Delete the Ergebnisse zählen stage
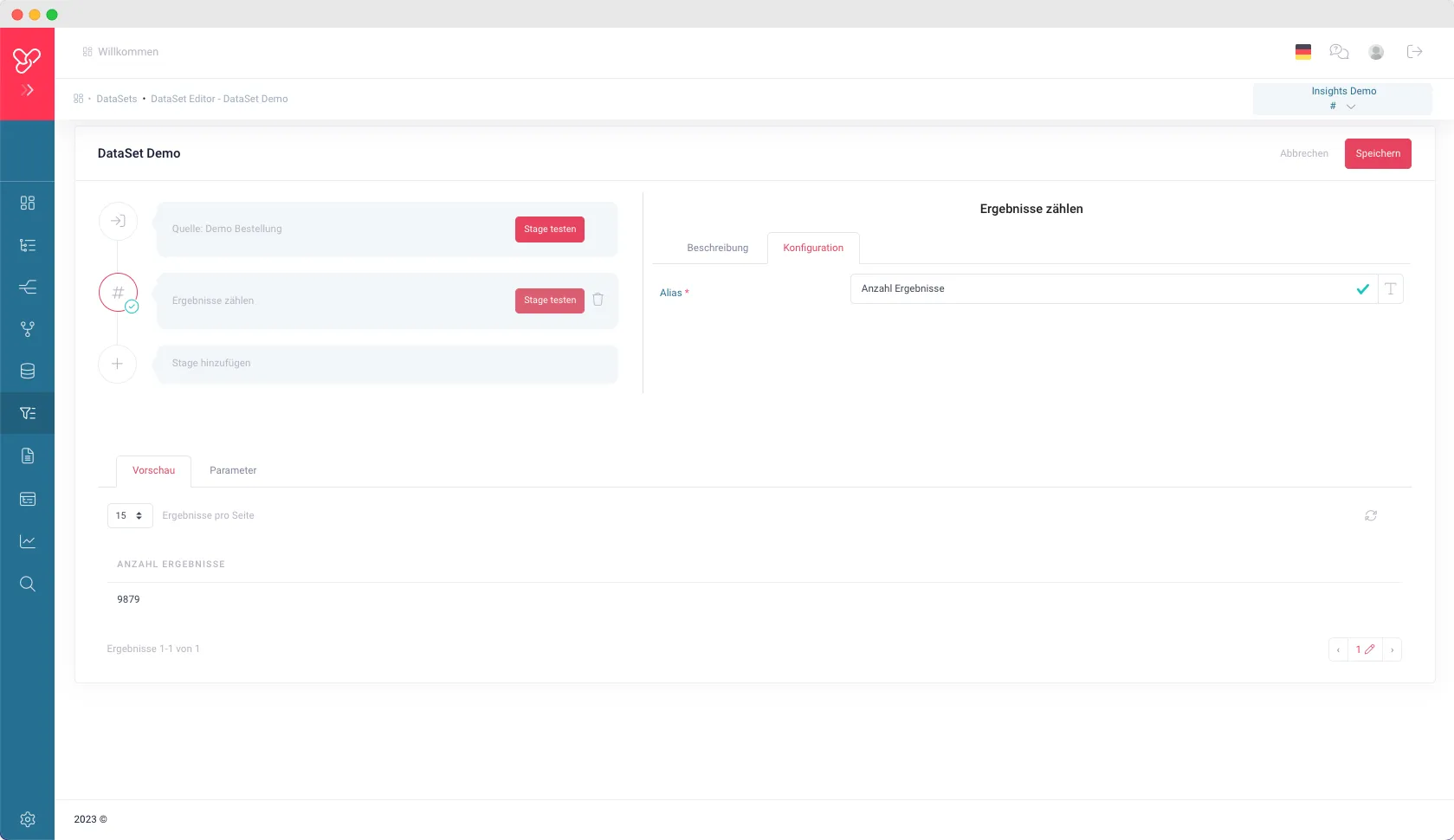1454x840 pixels. pyautogui.click(x=598, y=300)
